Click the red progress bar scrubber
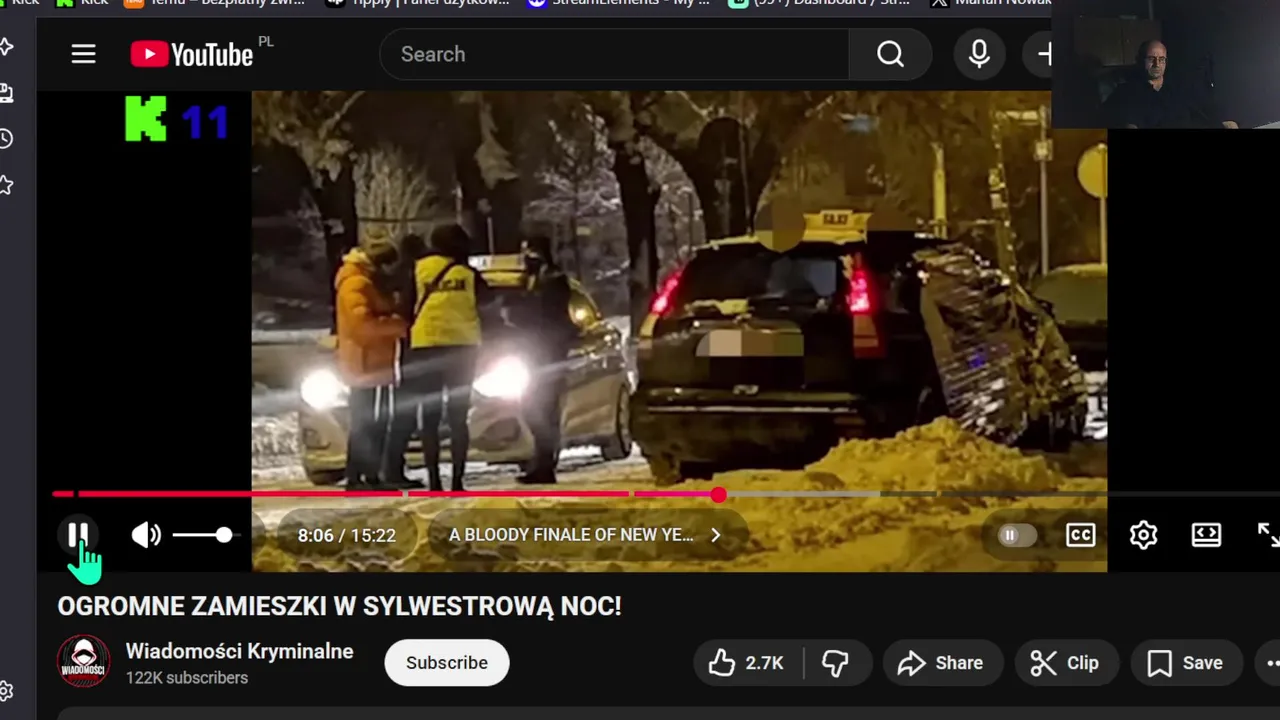 pos(719,495)
